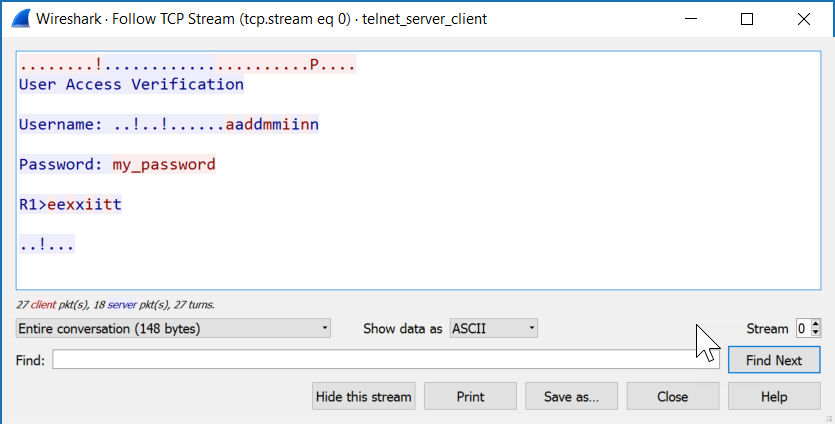Open the Show data as ASCII dropdown

tap(494, 329)
